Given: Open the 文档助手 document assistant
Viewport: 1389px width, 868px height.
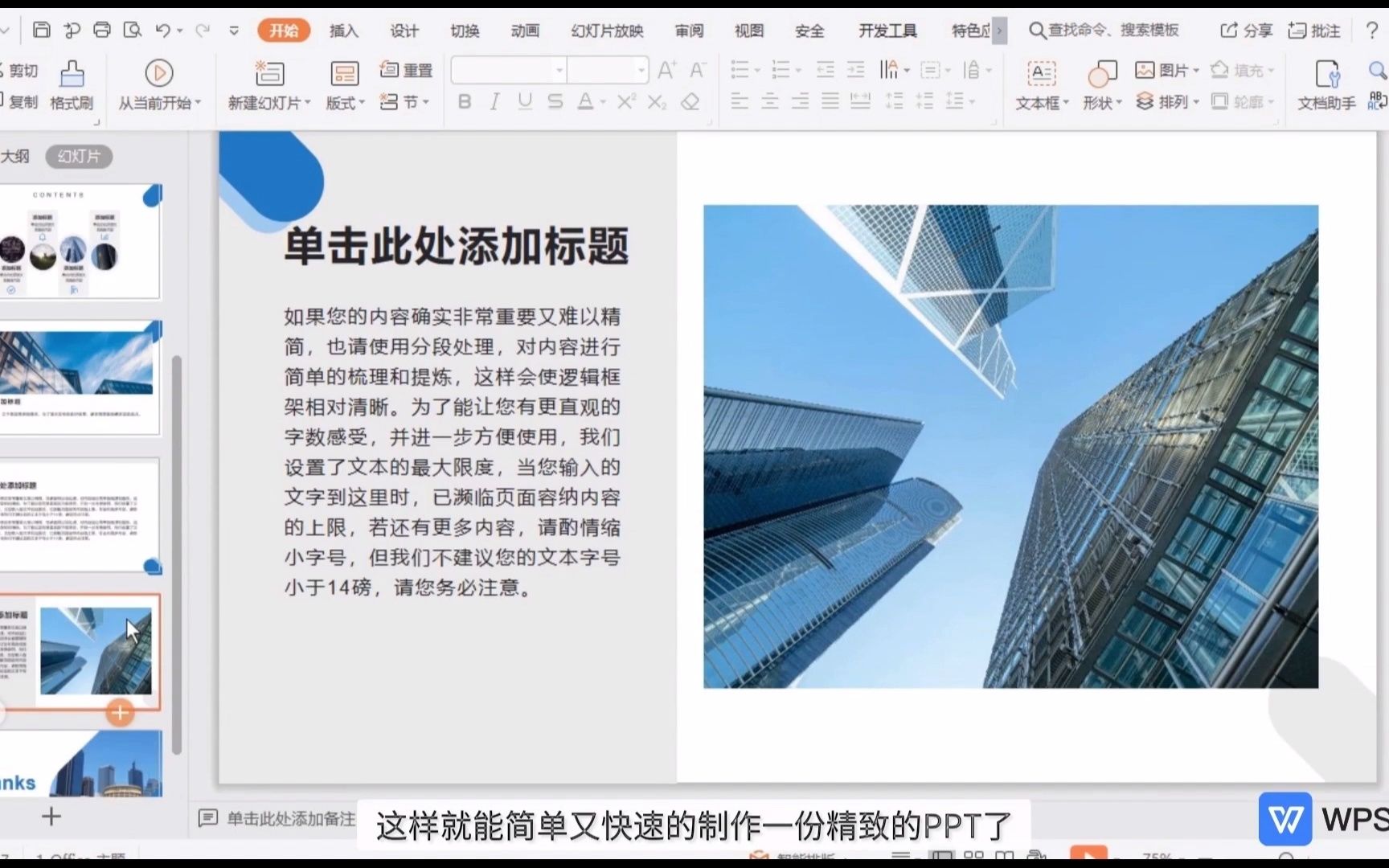Looking at the screenshot, I should [1325, 84].
